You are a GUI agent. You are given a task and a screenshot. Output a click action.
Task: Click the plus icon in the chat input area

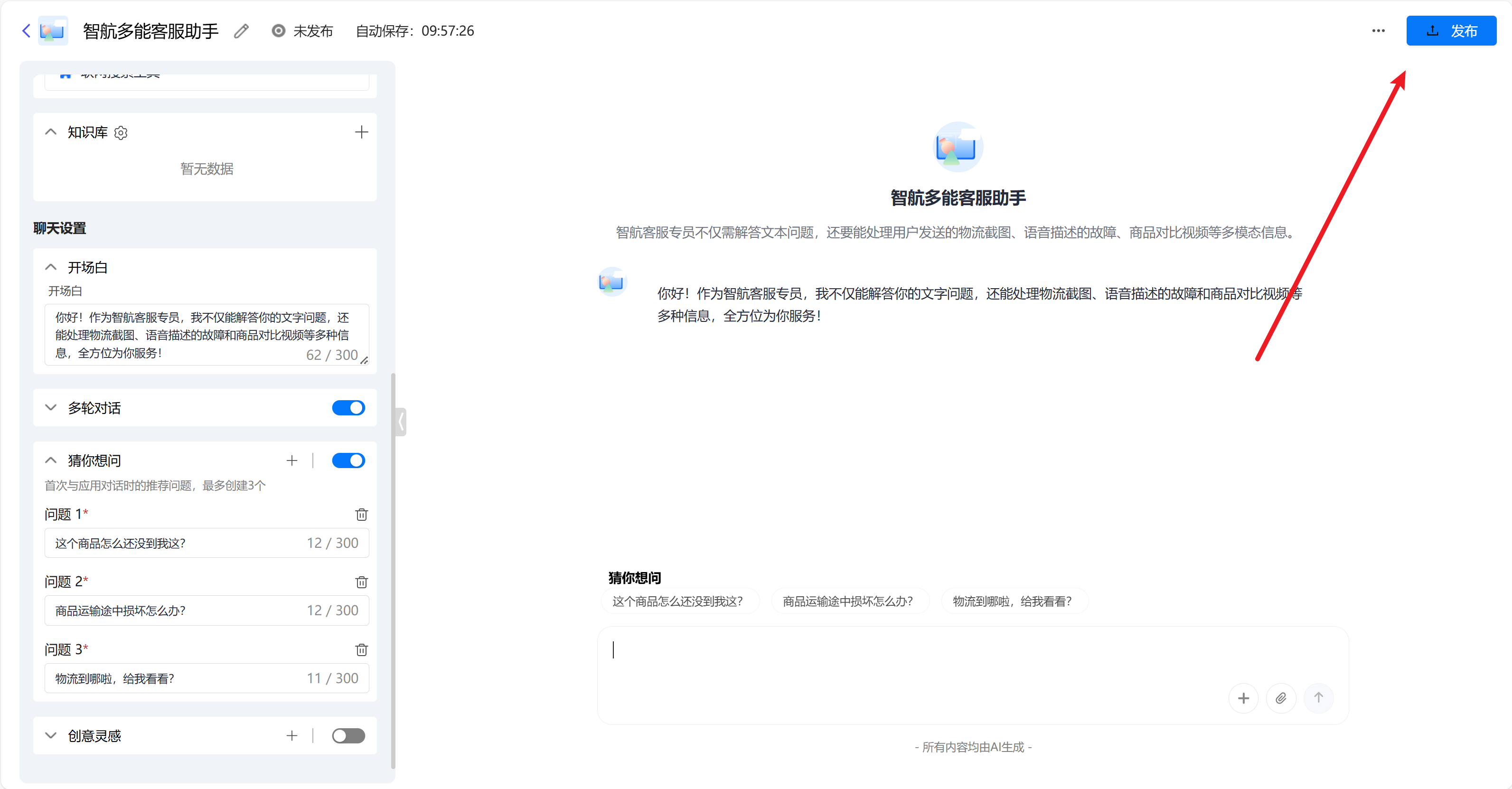click(1244, 698)
